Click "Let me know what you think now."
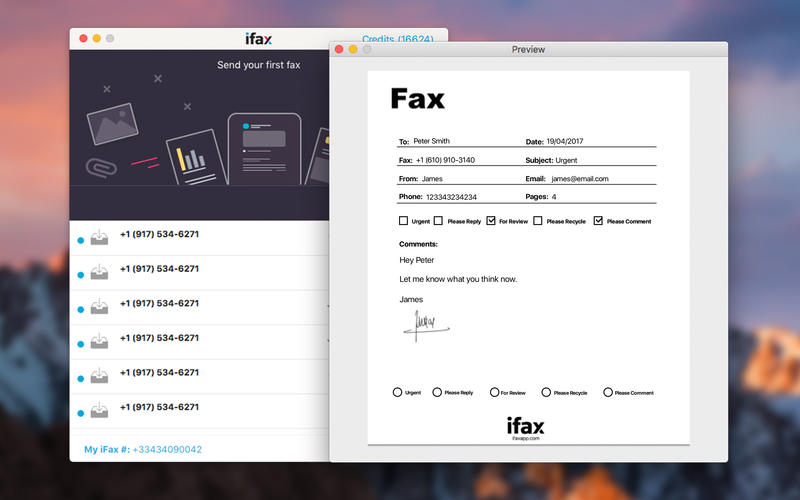The image size is (800, 500). pyautogui.click(x=458, y=279)
